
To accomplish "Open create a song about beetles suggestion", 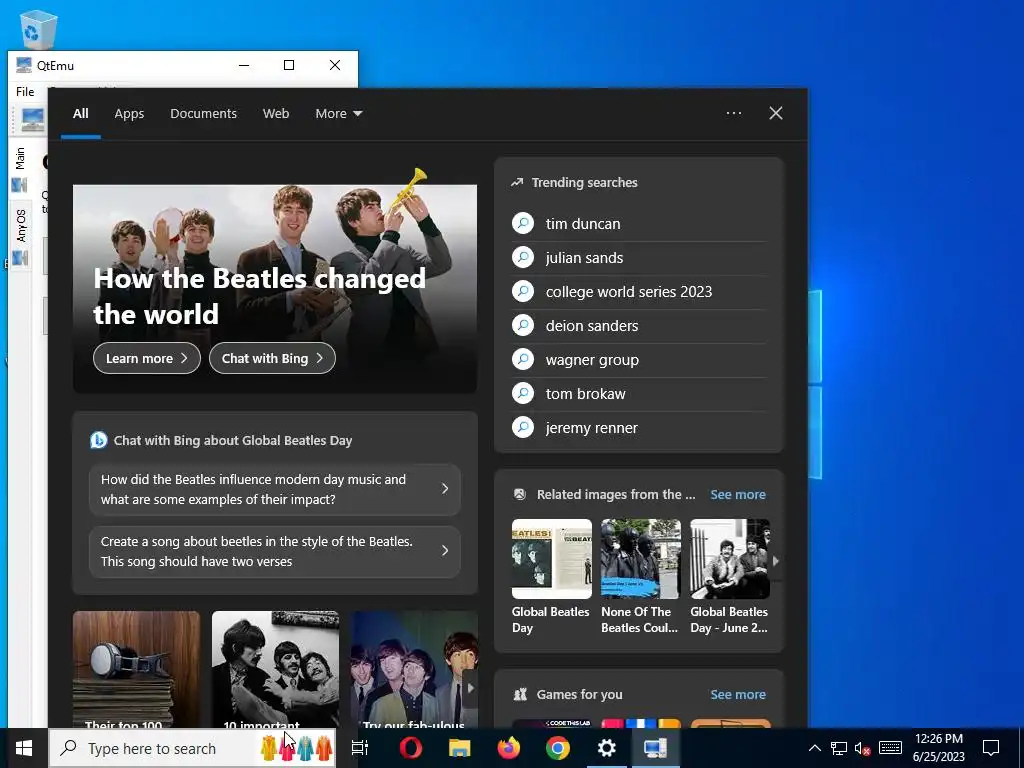I will click(x=275, y=551).
